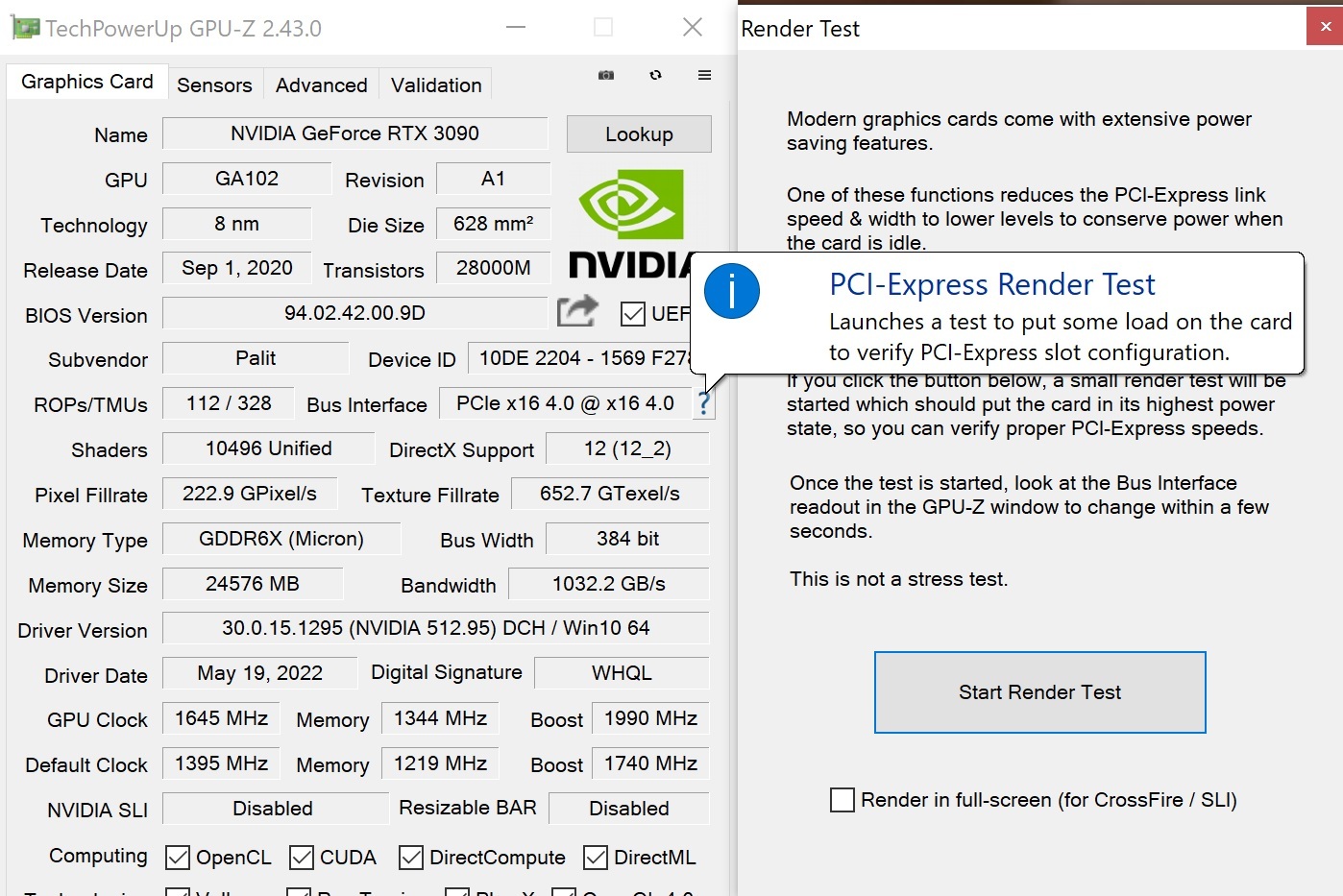This screenshot has width=1343, height=896.
Task: Click the GPU-Z app icon in the title bar
Action: 25,28
